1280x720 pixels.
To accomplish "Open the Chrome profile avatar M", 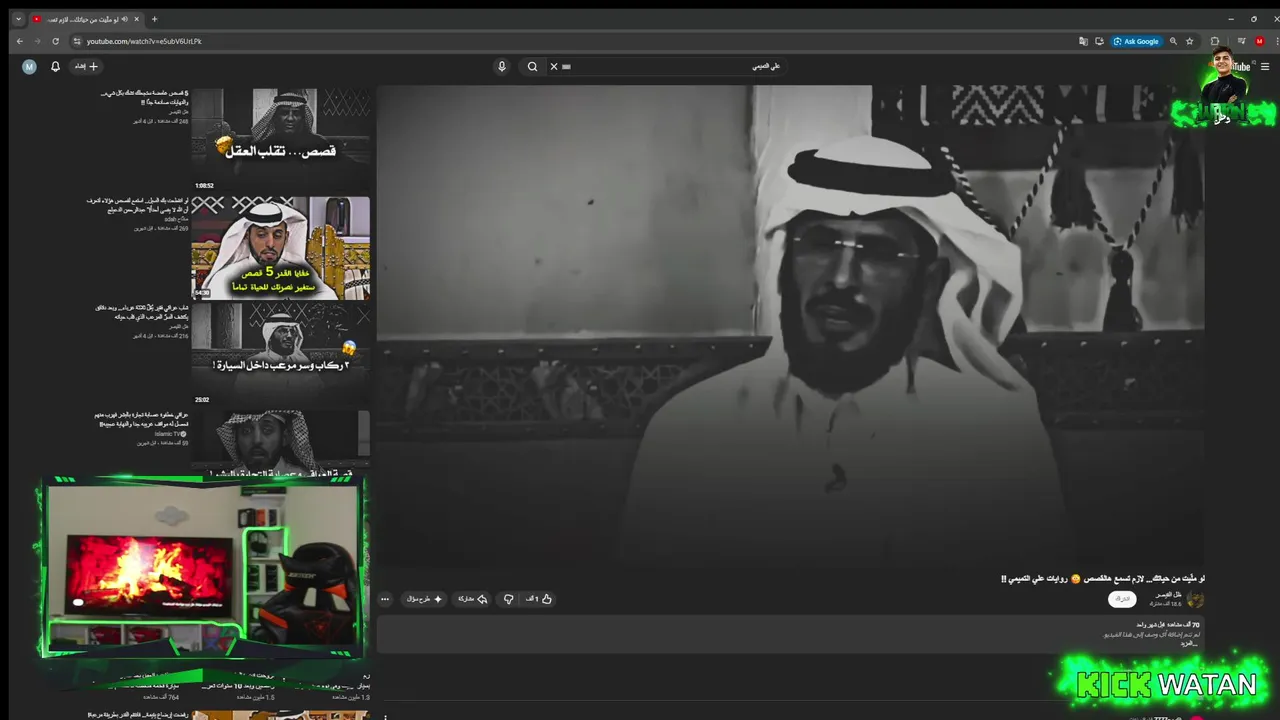I will [1259, 41].
